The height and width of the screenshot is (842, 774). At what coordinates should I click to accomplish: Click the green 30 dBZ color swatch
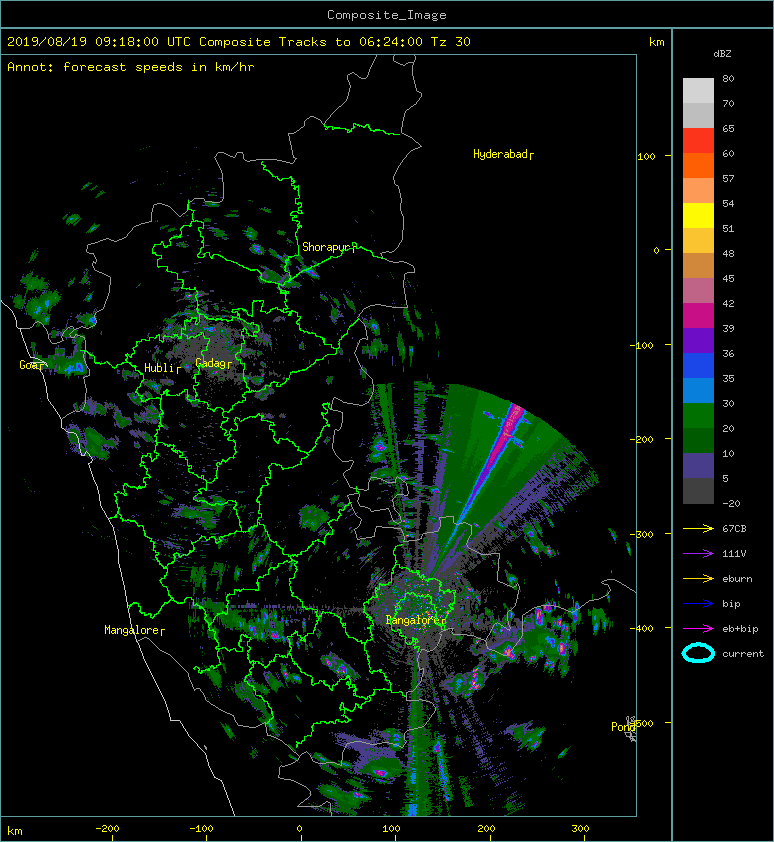tap(698, 415)
